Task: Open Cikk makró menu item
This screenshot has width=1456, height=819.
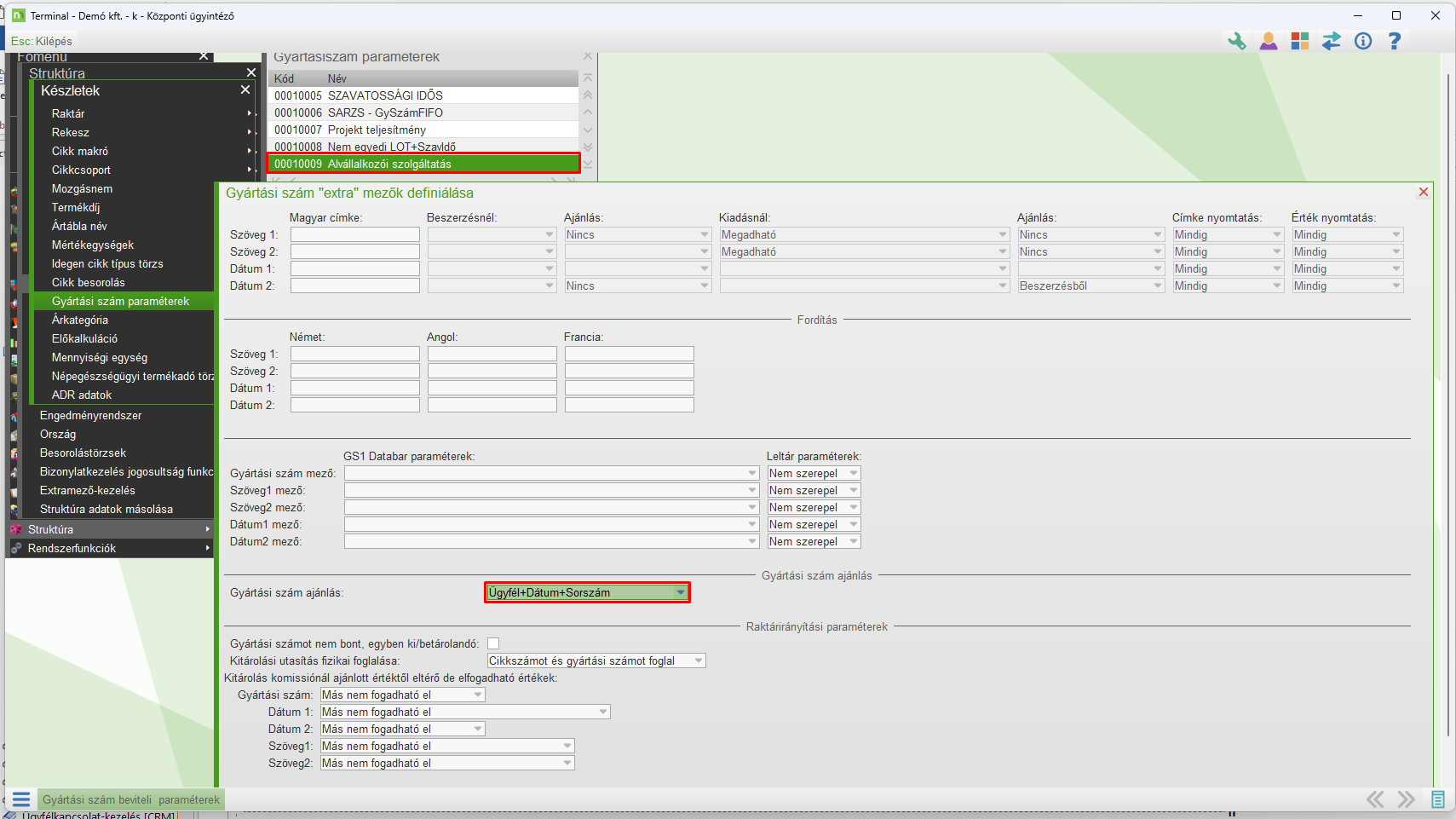Action: coord(143,151)
